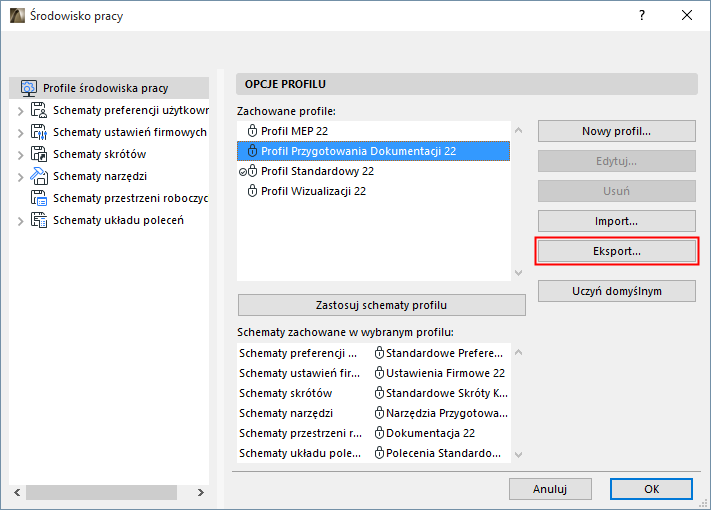Click the Import button
Screen dimensions: 711x510
(616, 221)
